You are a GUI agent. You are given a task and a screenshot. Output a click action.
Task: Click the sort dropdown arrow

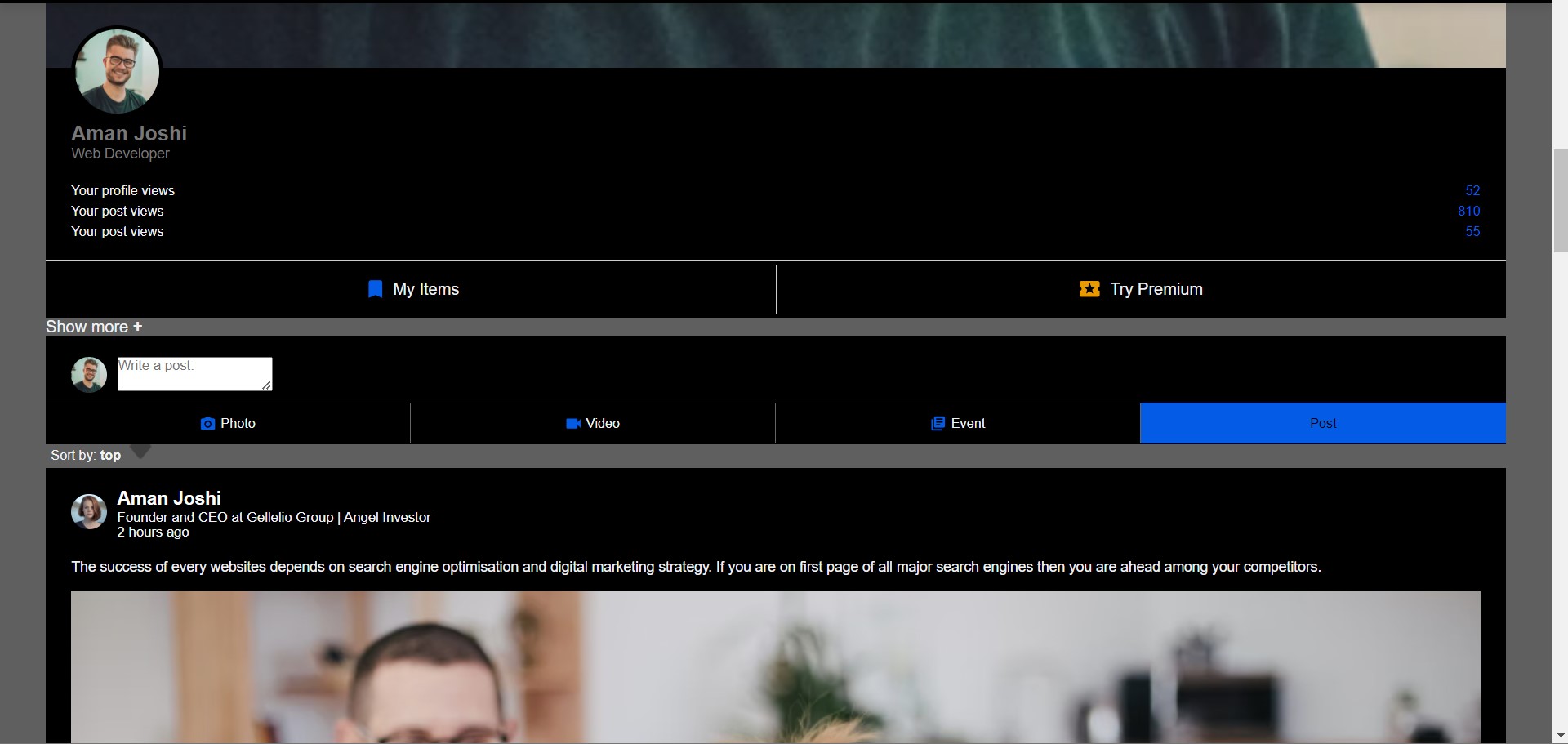[140, 452]
